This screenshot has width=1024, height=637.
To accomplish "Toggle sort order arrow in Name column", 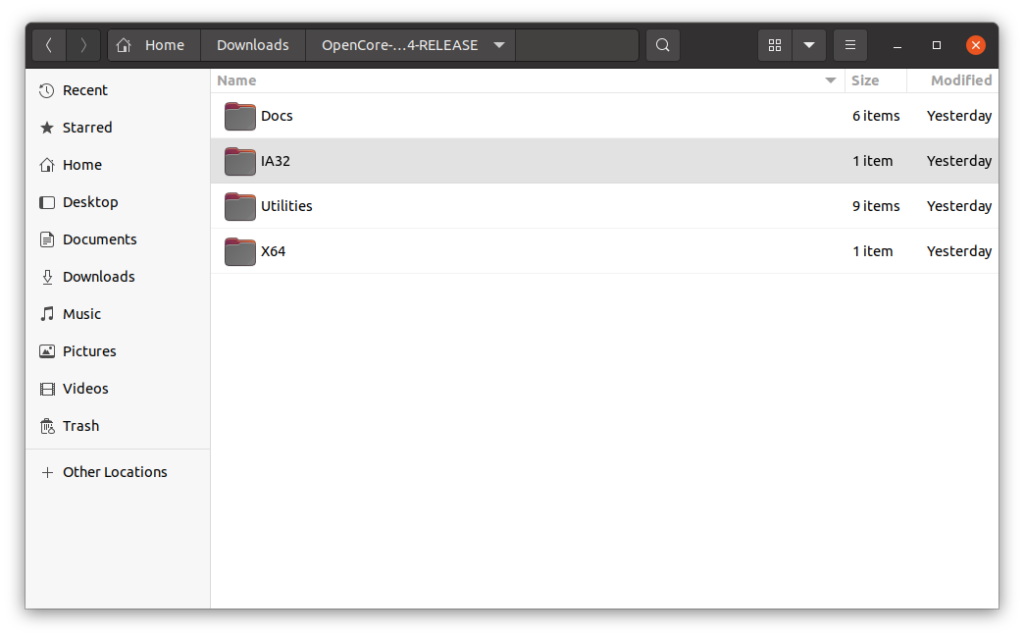I will (x=831, y=80).
